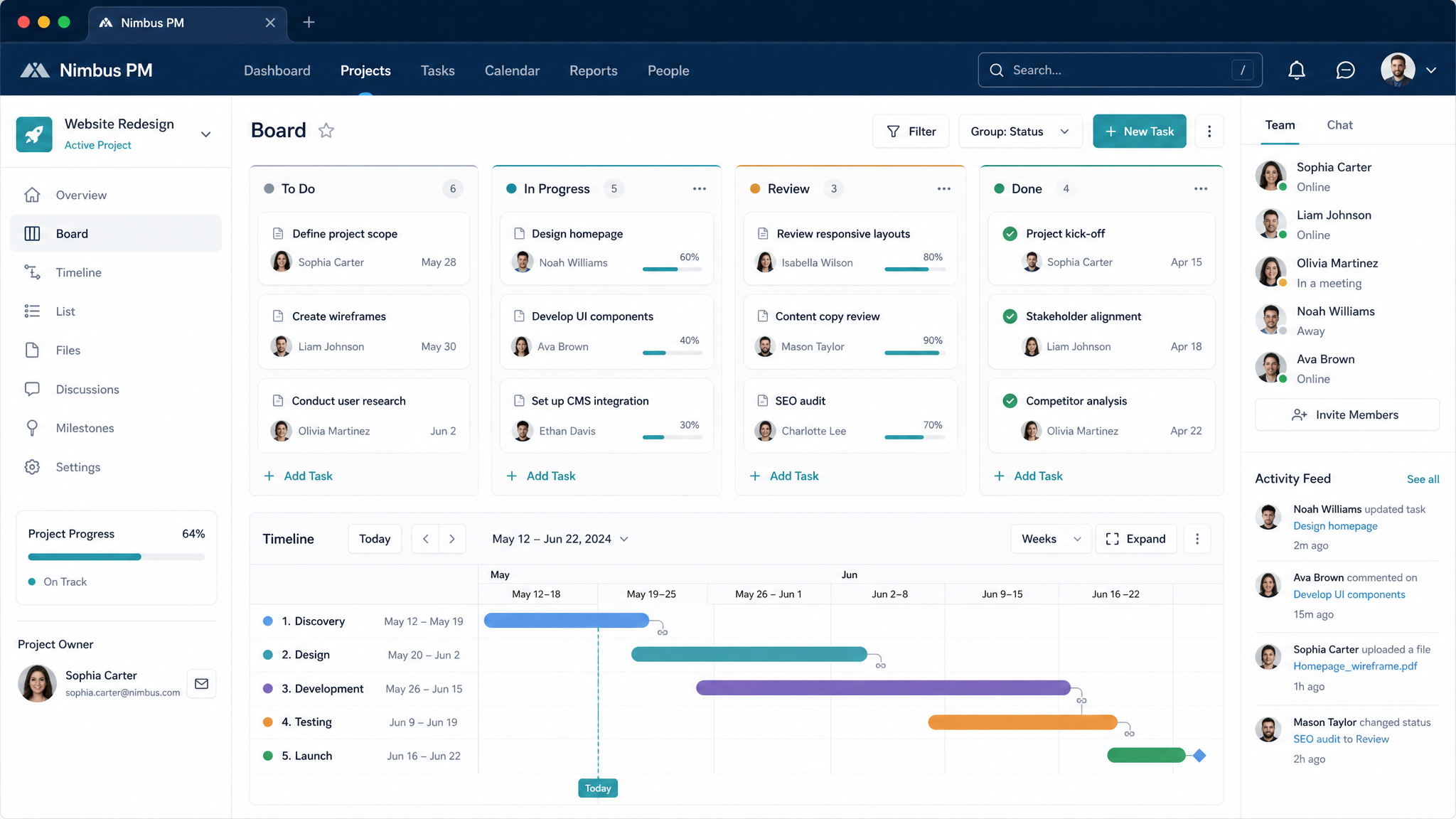Screen dimensions: 1456x819
Task: Switch to the Team tab
Action: point(1280,125)
